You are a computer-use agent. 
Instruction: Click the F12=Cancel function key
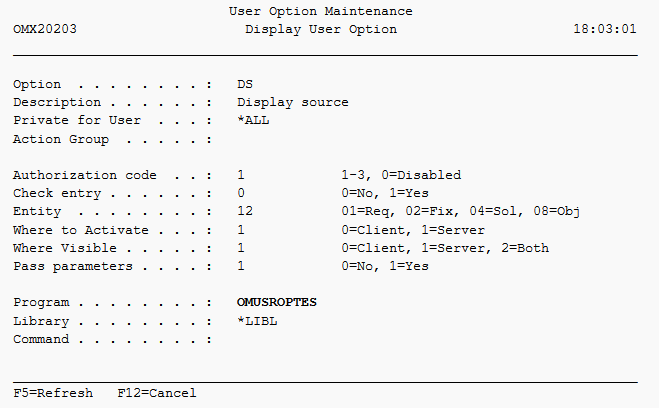point(156,393)
